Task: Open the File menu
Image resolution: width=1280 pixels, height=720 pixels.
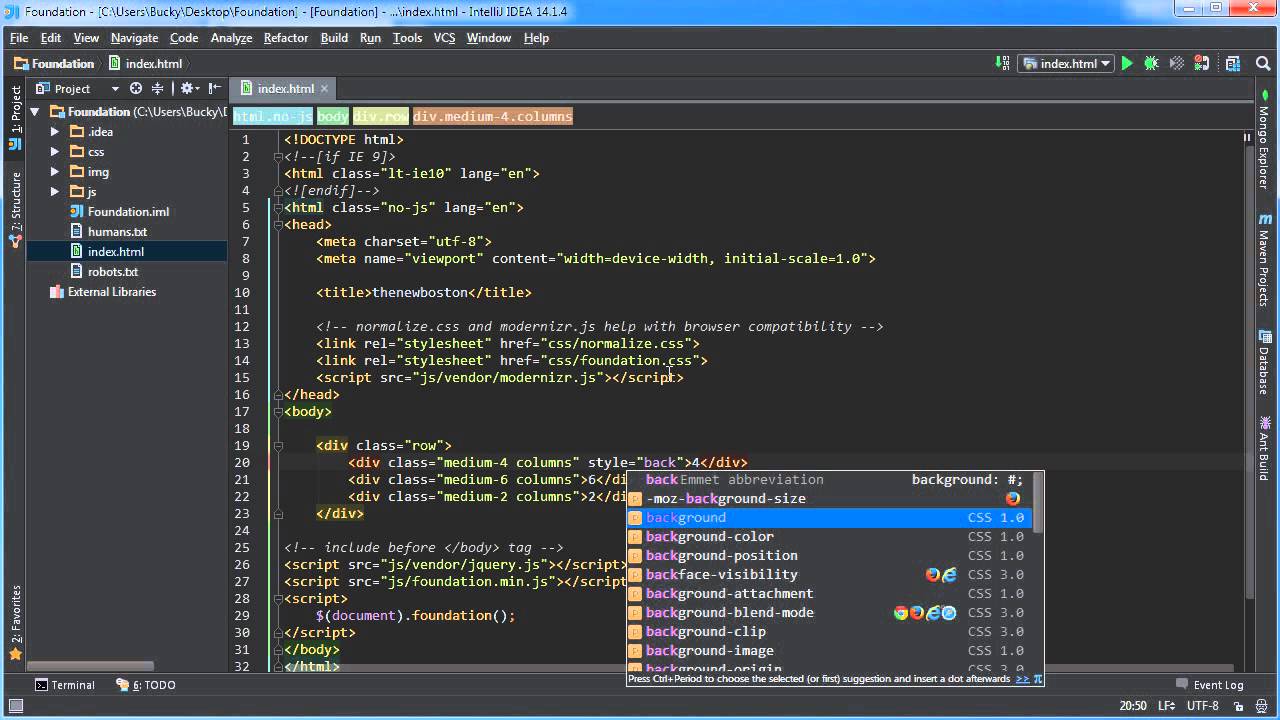Action: tap(19, 38)
